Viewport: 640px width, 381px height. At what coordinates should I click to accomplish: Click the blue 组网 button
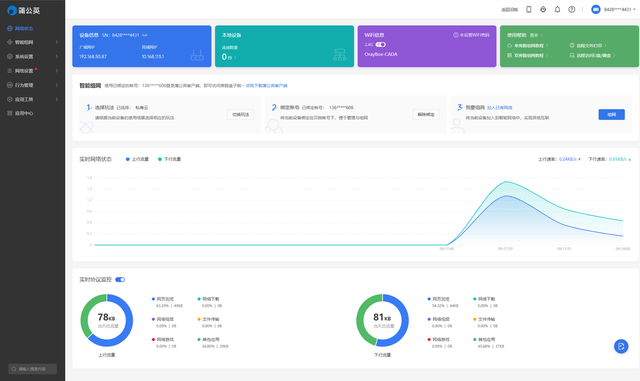pos(611,115)
